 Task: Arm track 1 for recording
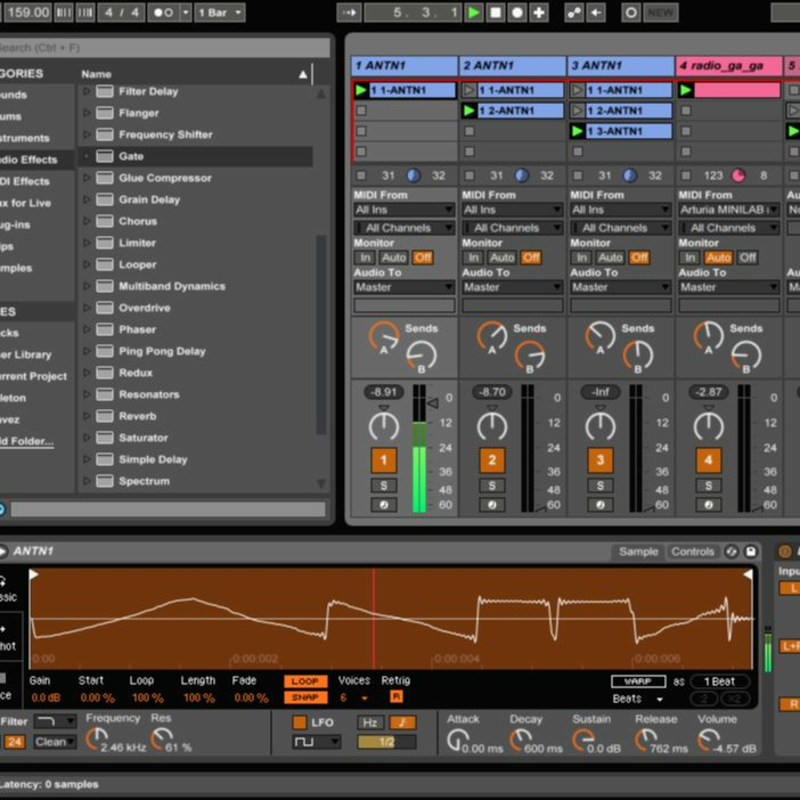[x=383, y=505]
